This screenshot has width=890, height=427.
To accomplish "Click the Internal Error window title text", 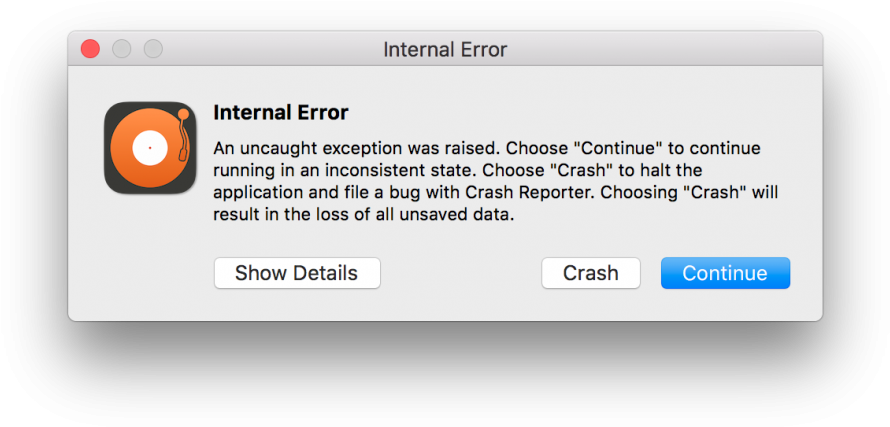I will coord(445,49).
